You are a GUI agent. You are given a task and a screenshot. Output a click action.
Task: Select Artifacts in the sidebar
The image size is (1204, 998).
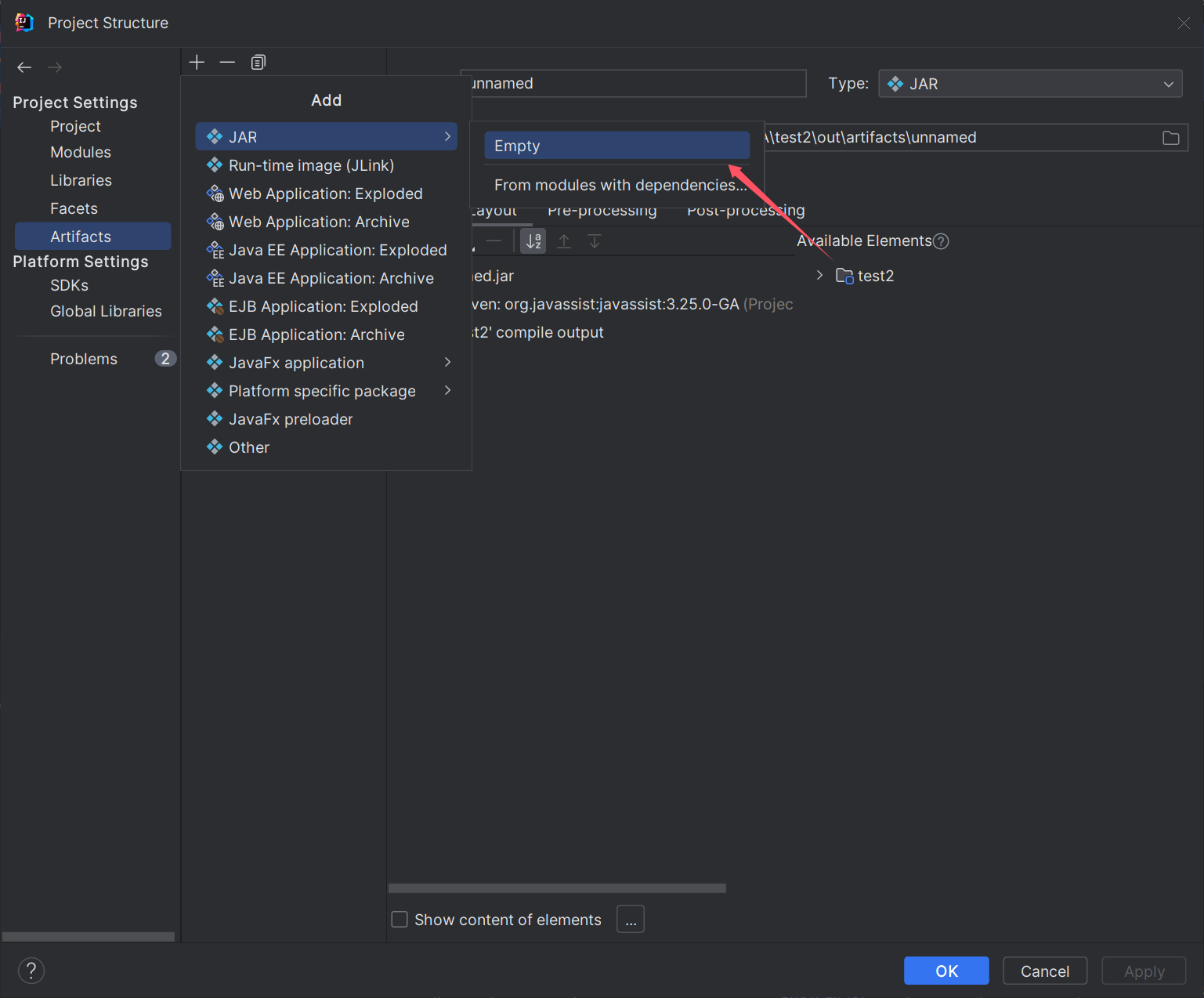92,237
